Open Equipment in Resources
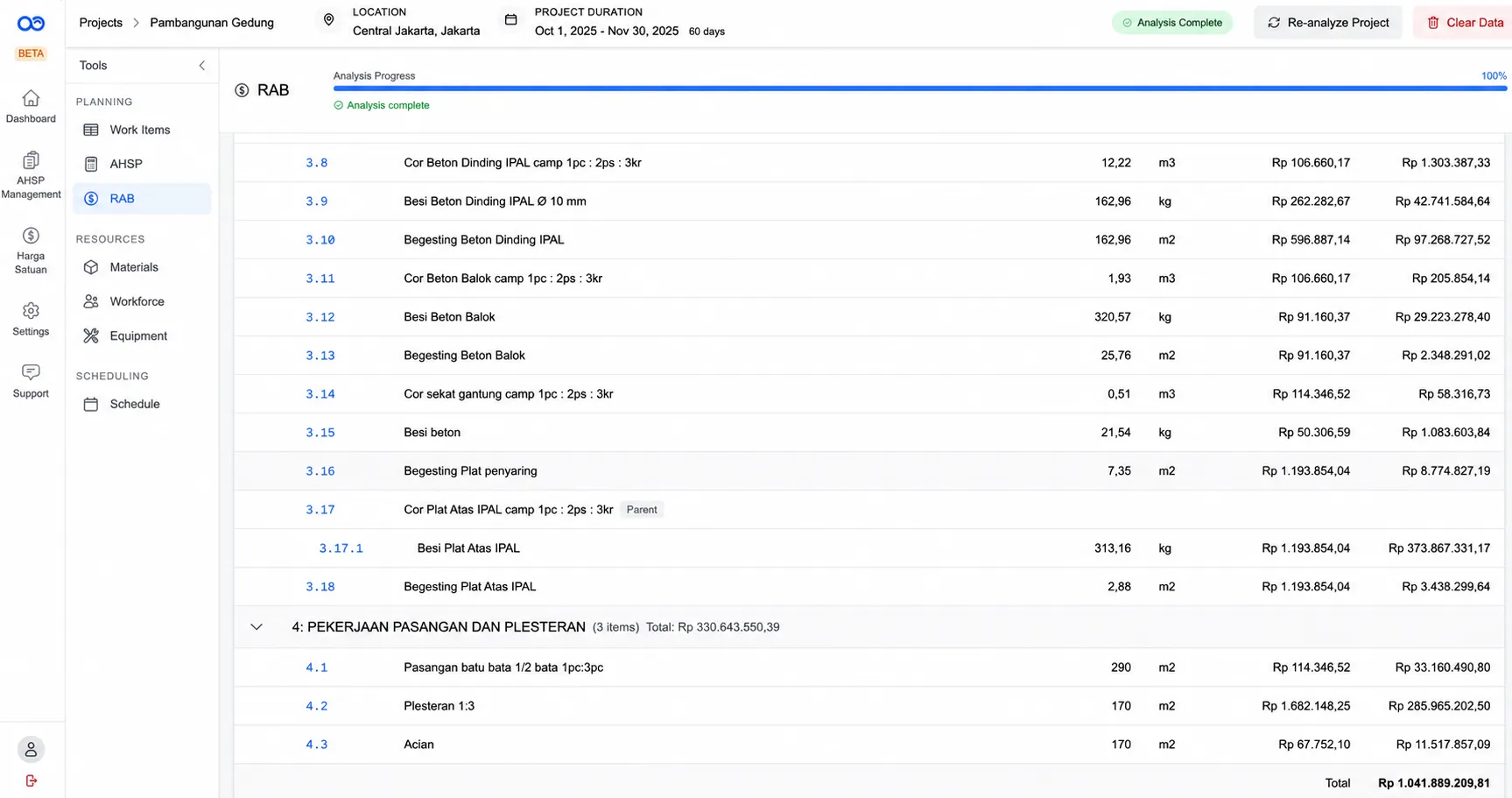 click(x=142, y=335)
